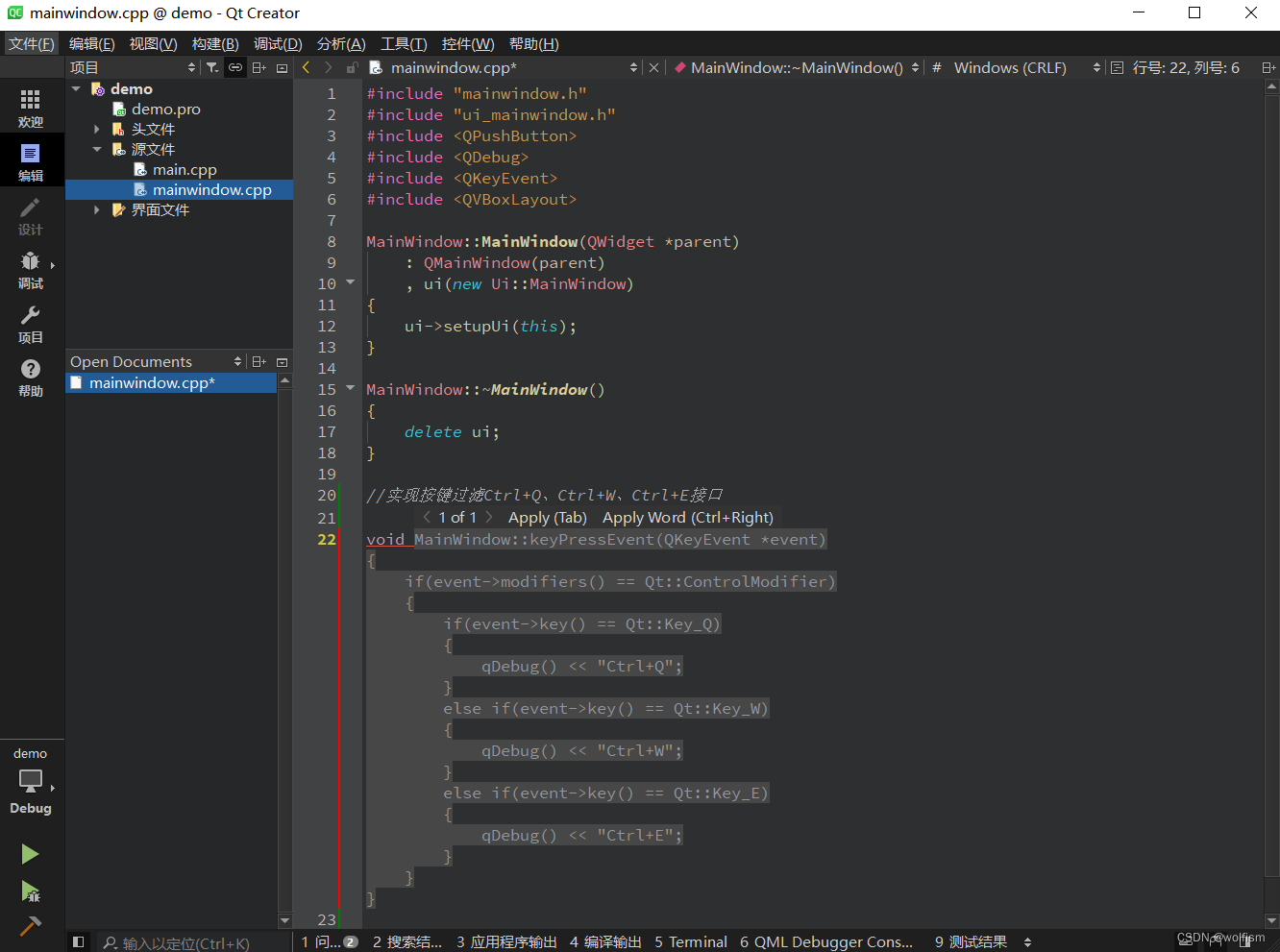Image resolution: width=1280 pixels, height=952 pixels.
Task: Toggle synchronize with editor link icon
Action: pyautogui.click(x=235, y=67)
